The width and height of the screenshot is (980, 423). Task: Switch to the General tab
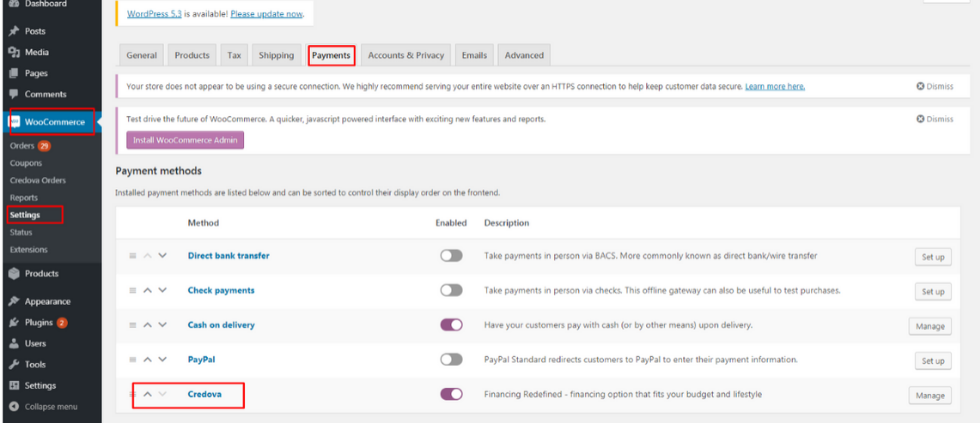click(x=141, y=55)
